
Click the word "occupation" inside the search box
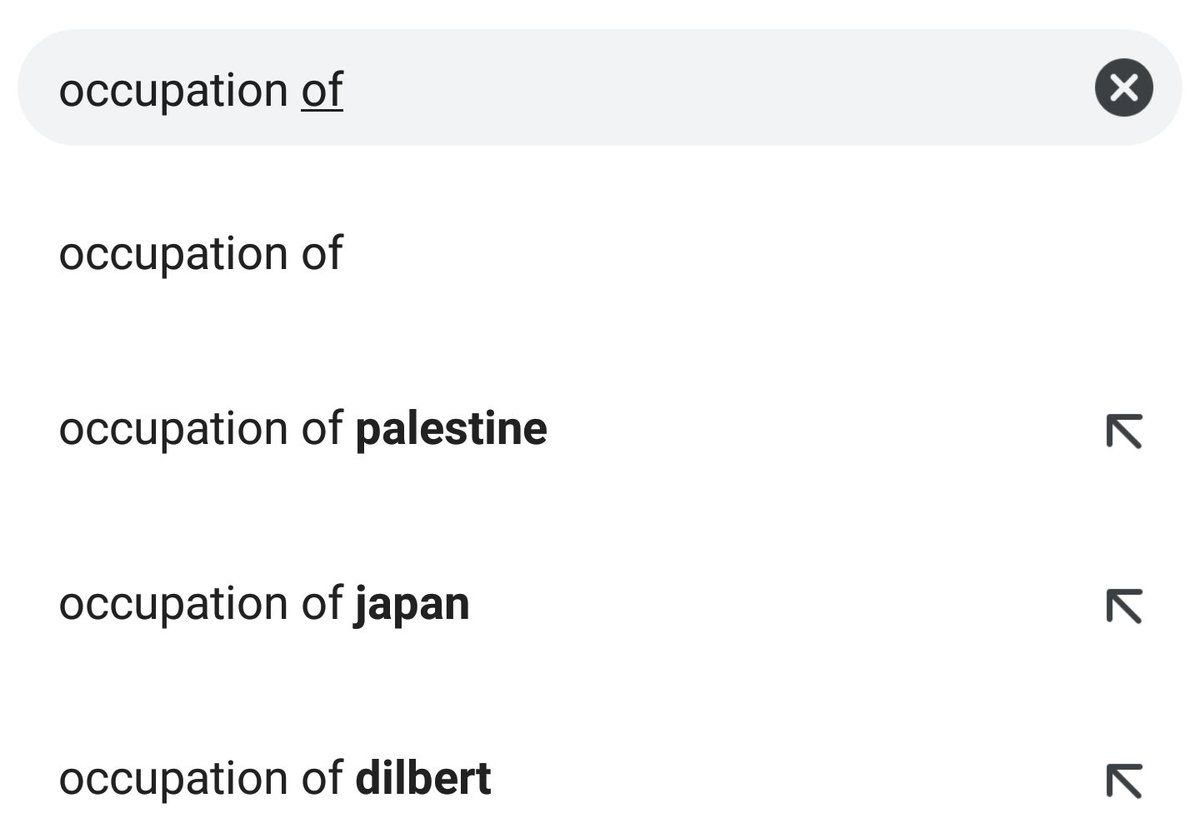point(173,91)
